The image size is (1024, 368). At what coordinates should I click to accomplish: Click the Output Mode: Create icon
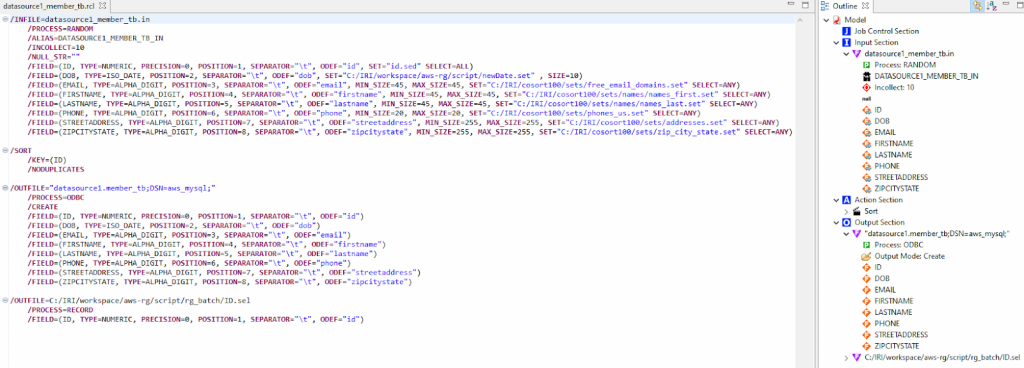tap(867, 256)
